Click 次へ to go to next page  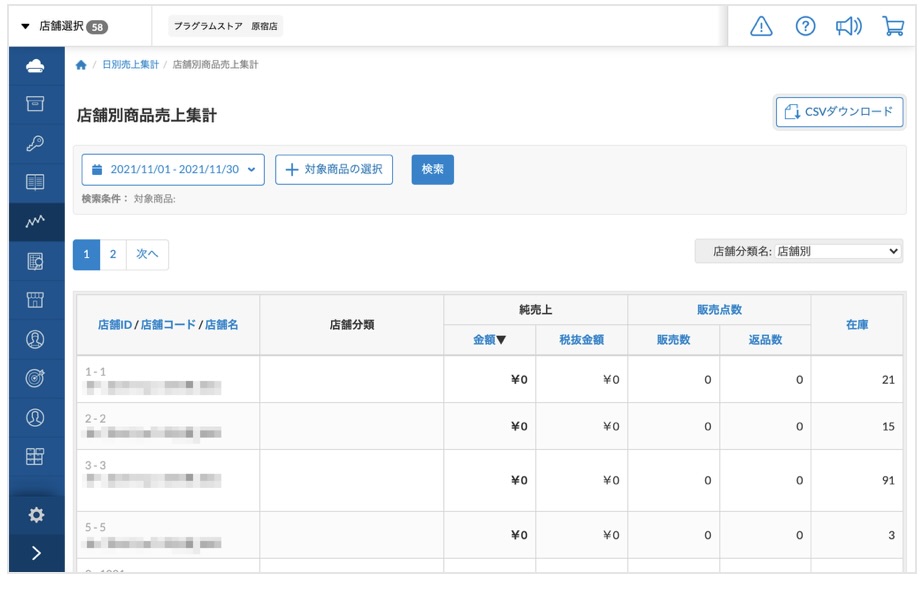click(x=147, y=255)
